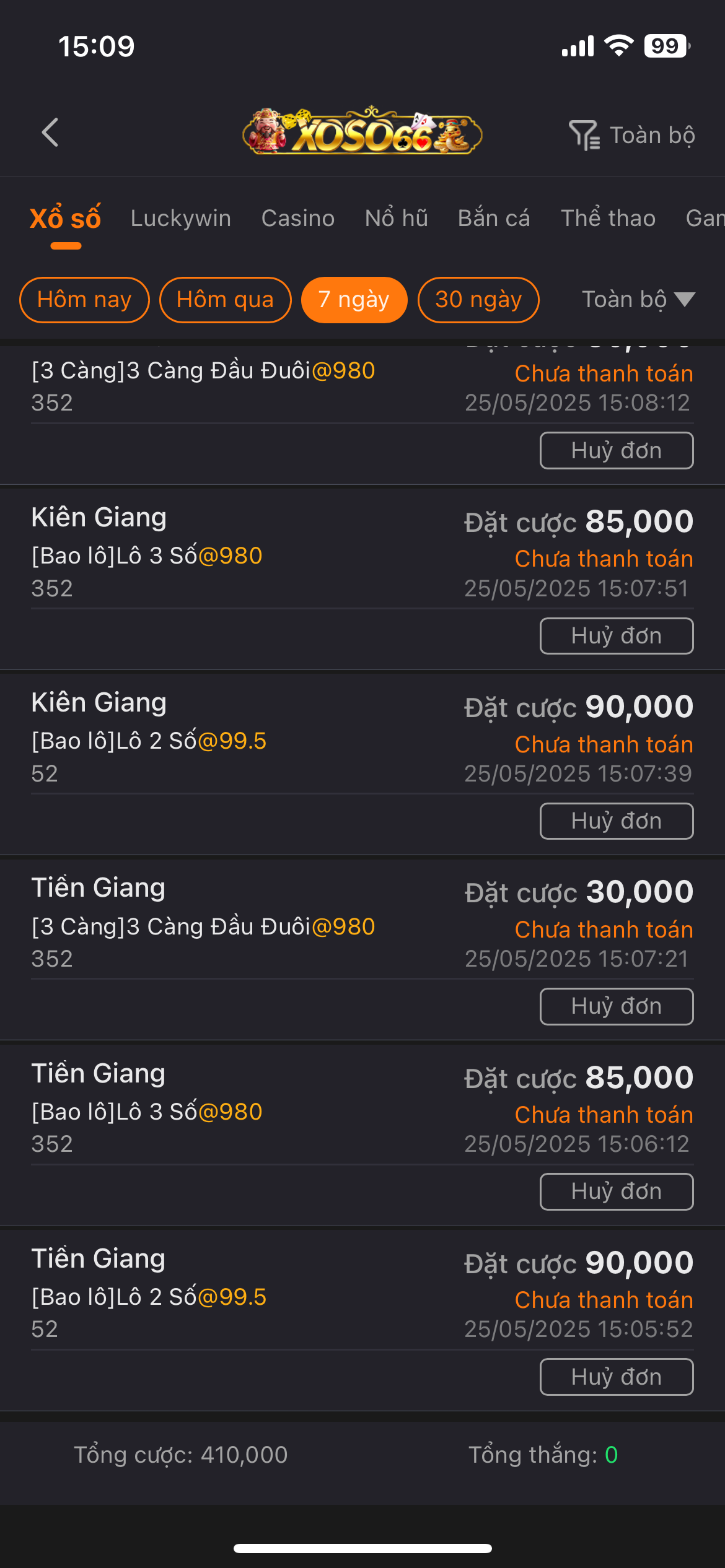Tap the home indicator bar at bottom
725x1568 pixels.
[362, 1548]
